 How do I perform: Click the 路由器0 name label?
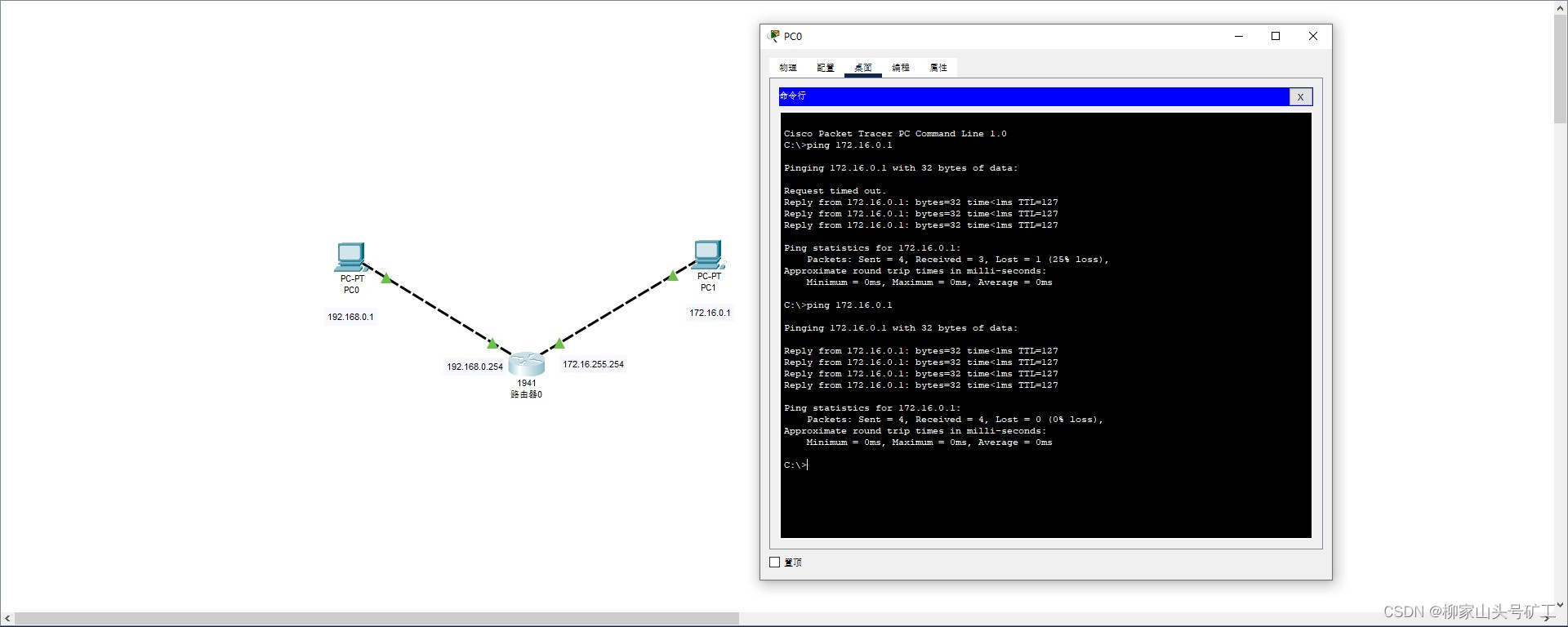tap(527, 394)
